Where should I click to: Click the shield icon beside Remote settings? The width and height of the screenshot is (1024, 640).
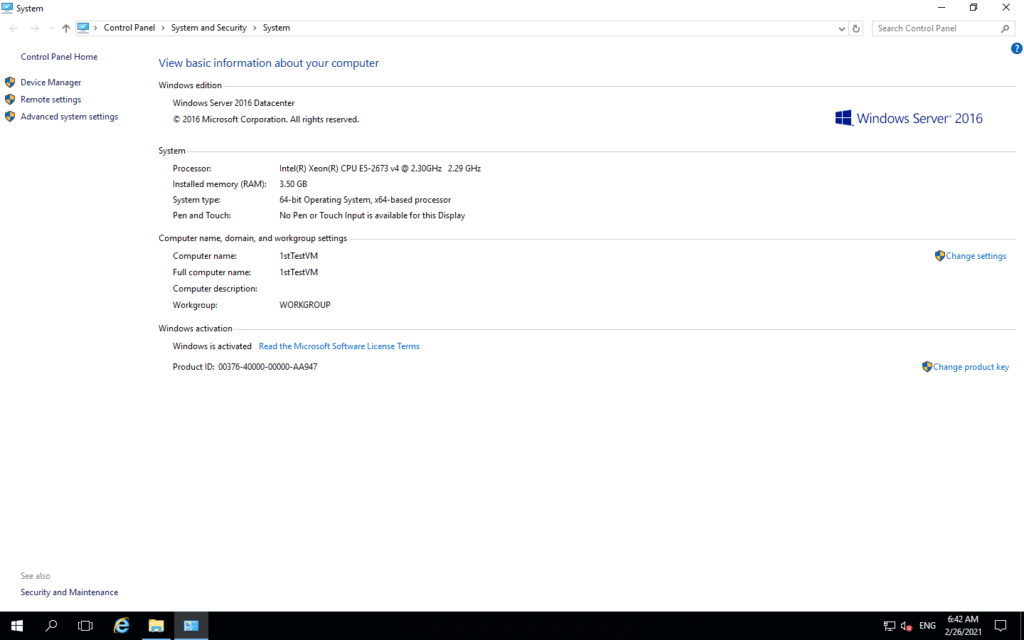[x=10, y=99]
